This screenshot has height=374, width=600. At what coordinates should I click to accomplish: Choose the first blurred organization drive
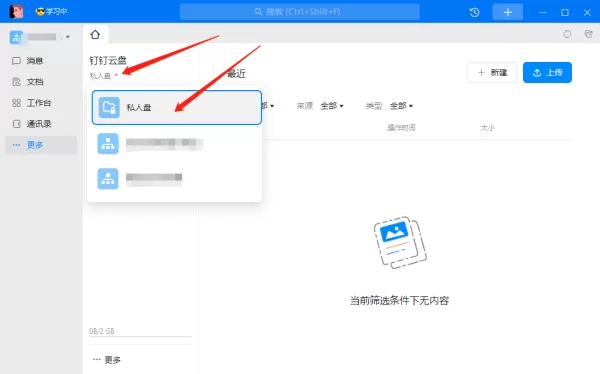(177, 144)
